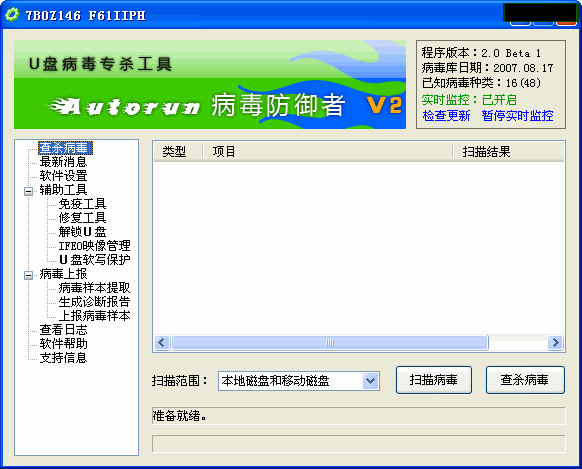582x469 pixels.
Task: Click the Autorun V2 banner image
Action: click(210, 85)
